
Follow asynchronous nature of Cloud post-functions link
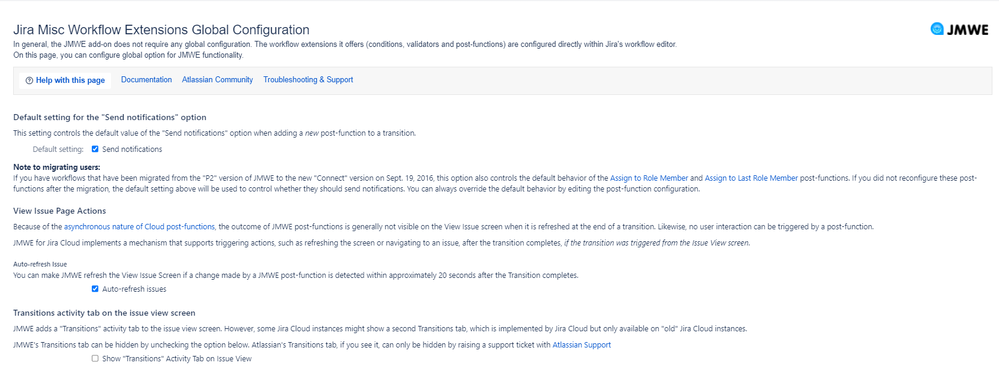[140, 227]
